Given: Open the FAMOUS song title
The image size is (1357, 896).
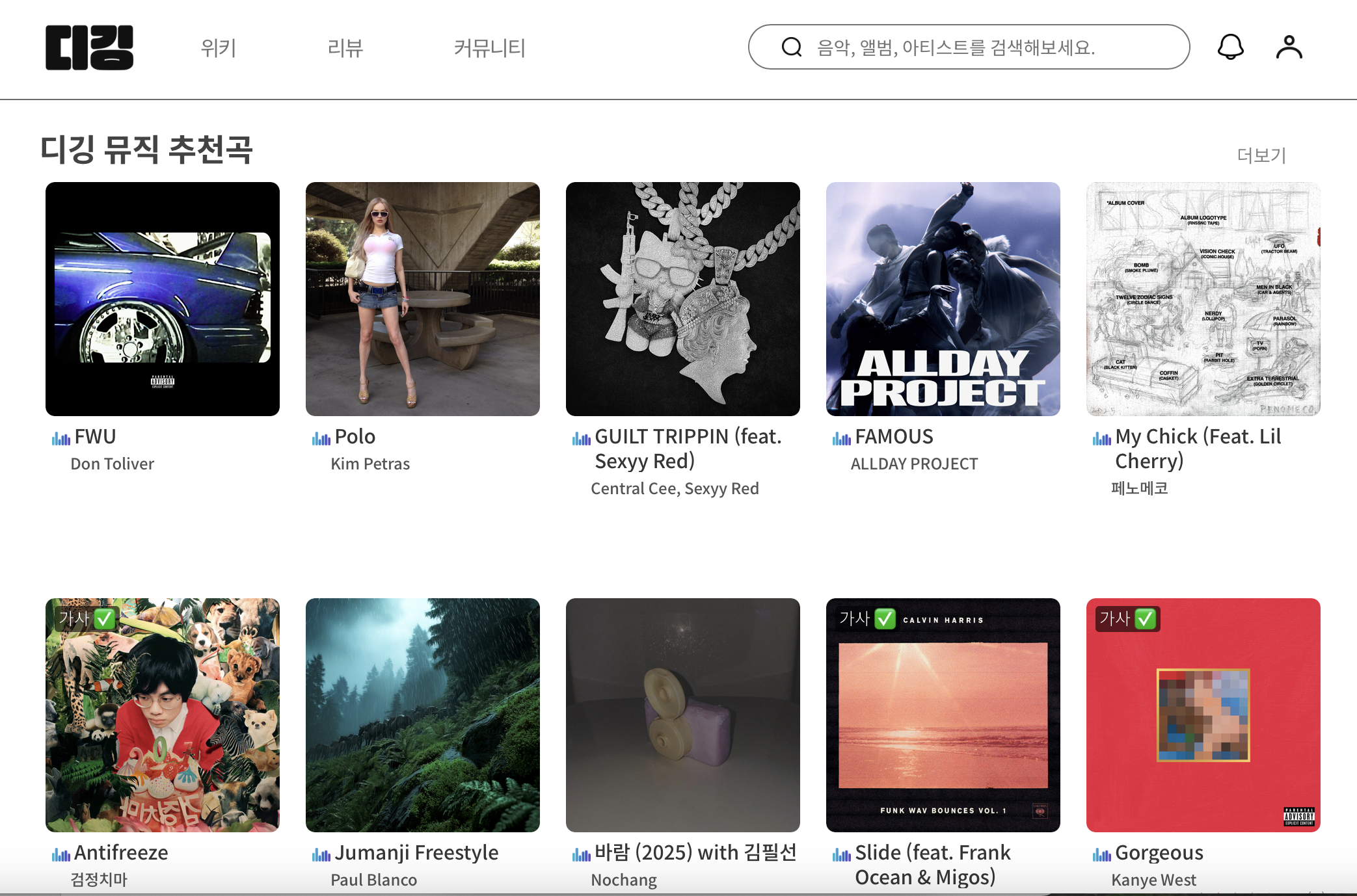Looking at the screenshot, I should (x=894, y=436).
